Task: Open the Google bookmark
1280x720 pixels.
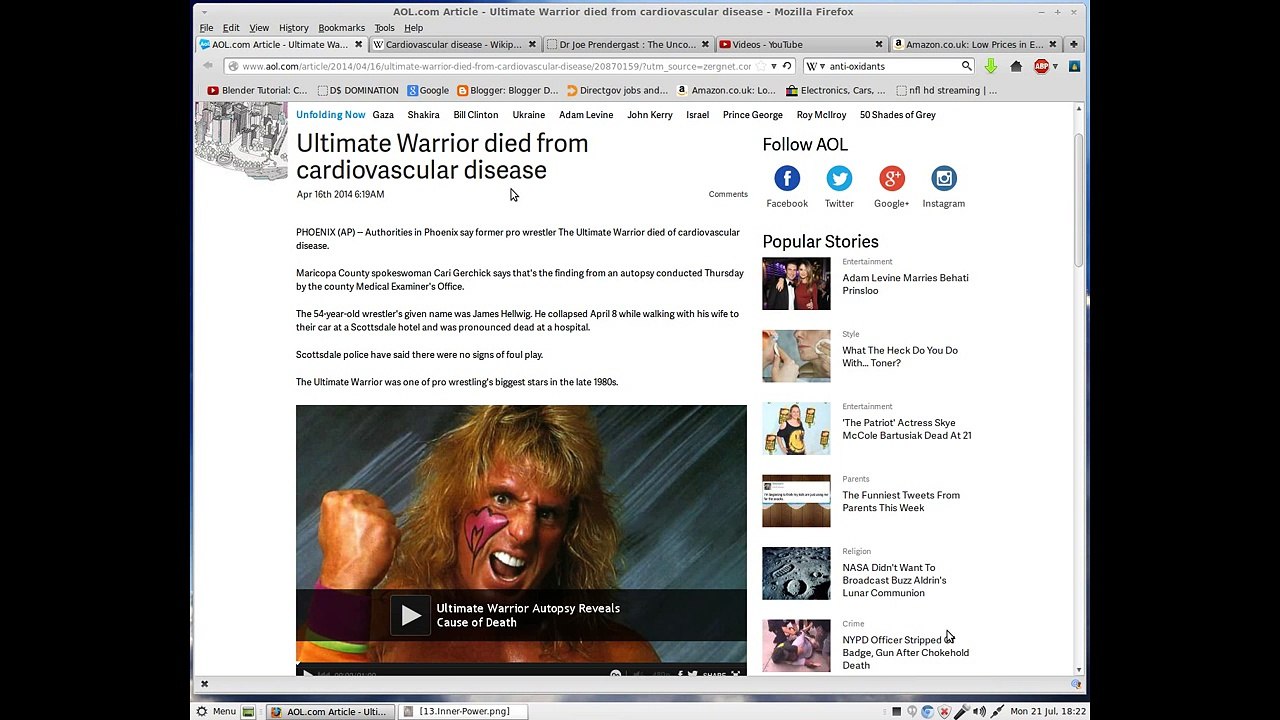Action: point(428,90)
